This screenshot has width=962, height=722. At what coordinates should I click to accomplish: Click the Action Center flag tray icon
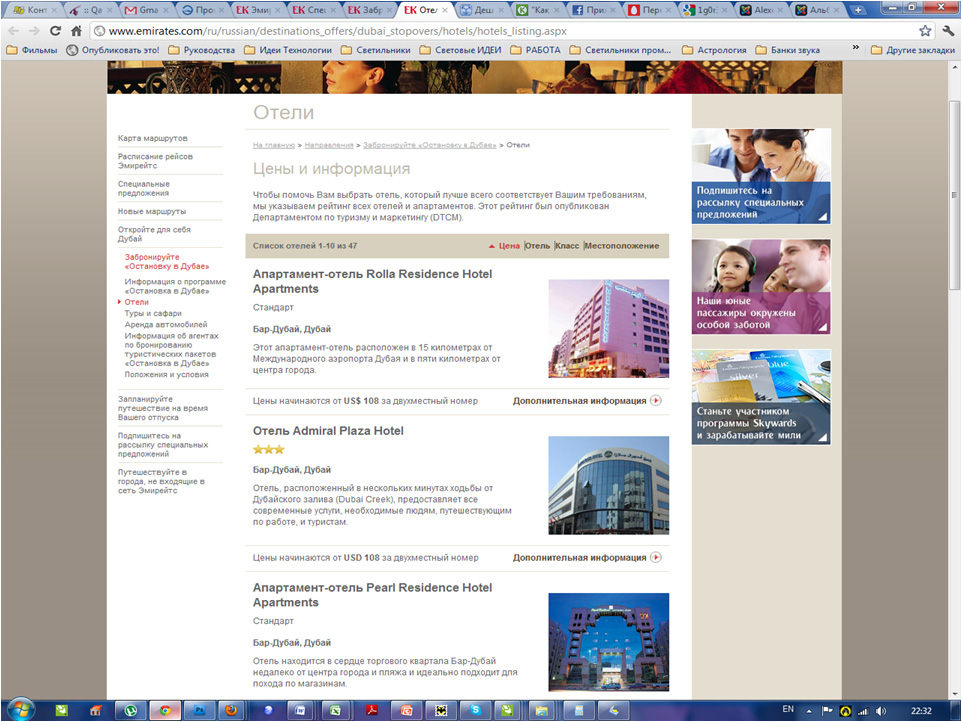827,711
